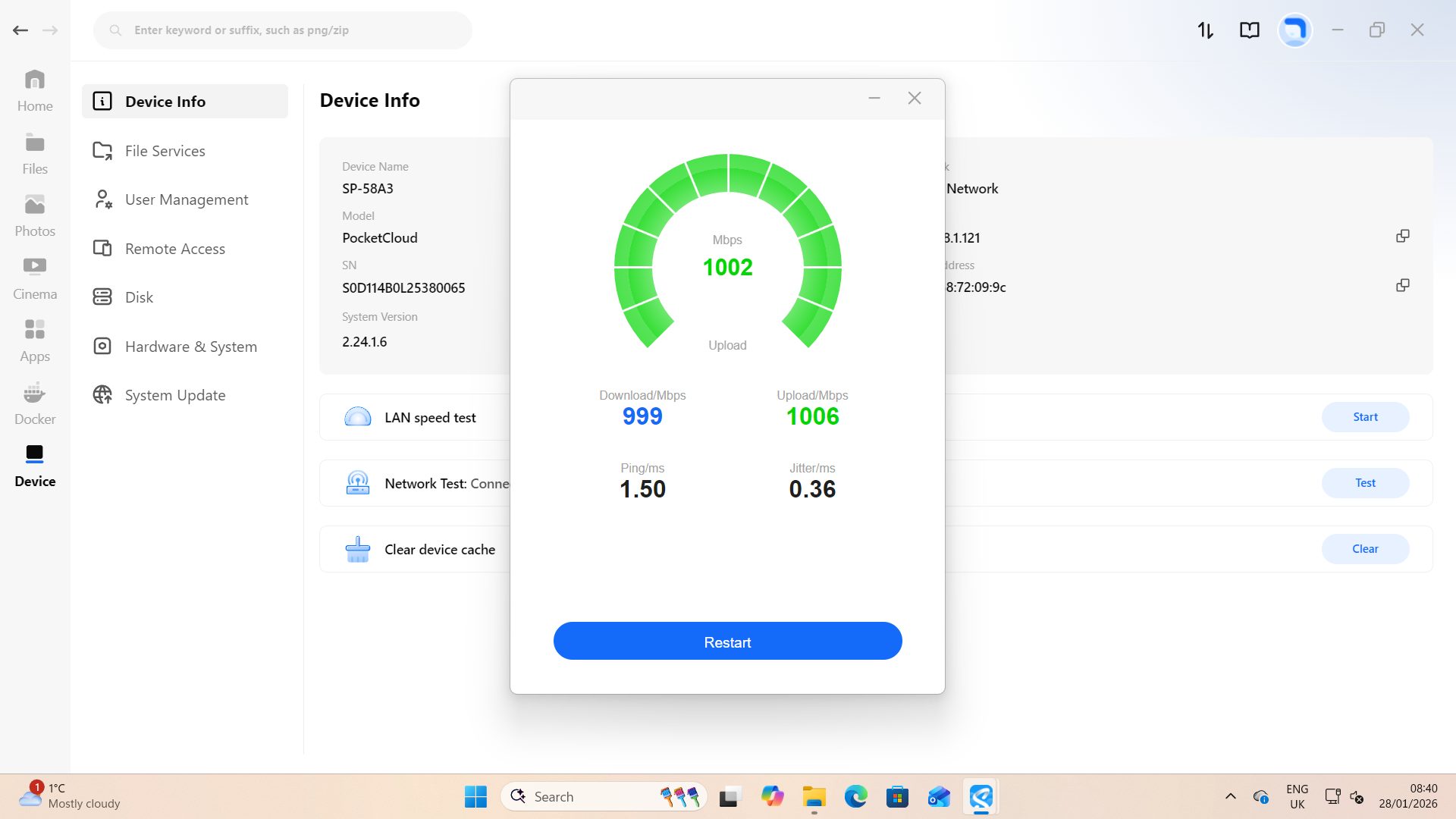Open the documentation book icon
1456x819 pixels.
point(1249,30)
